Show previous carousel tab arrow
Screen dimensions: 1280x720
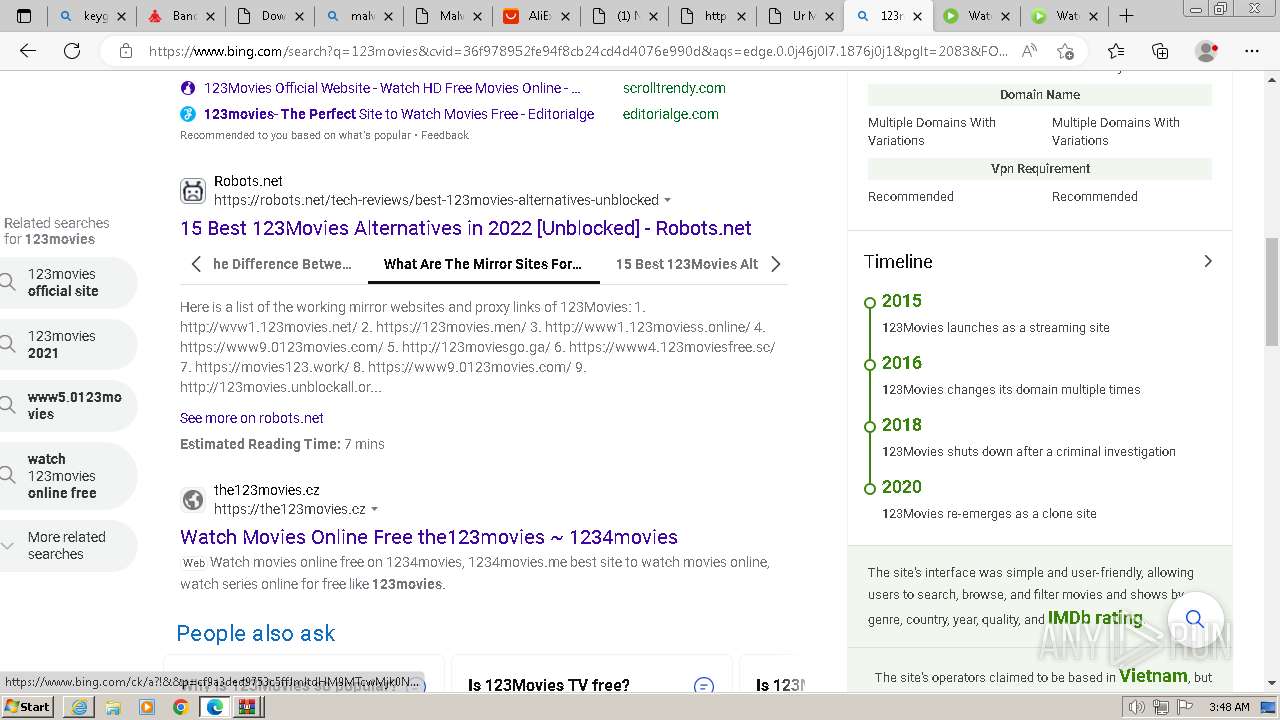pos(196,264)
